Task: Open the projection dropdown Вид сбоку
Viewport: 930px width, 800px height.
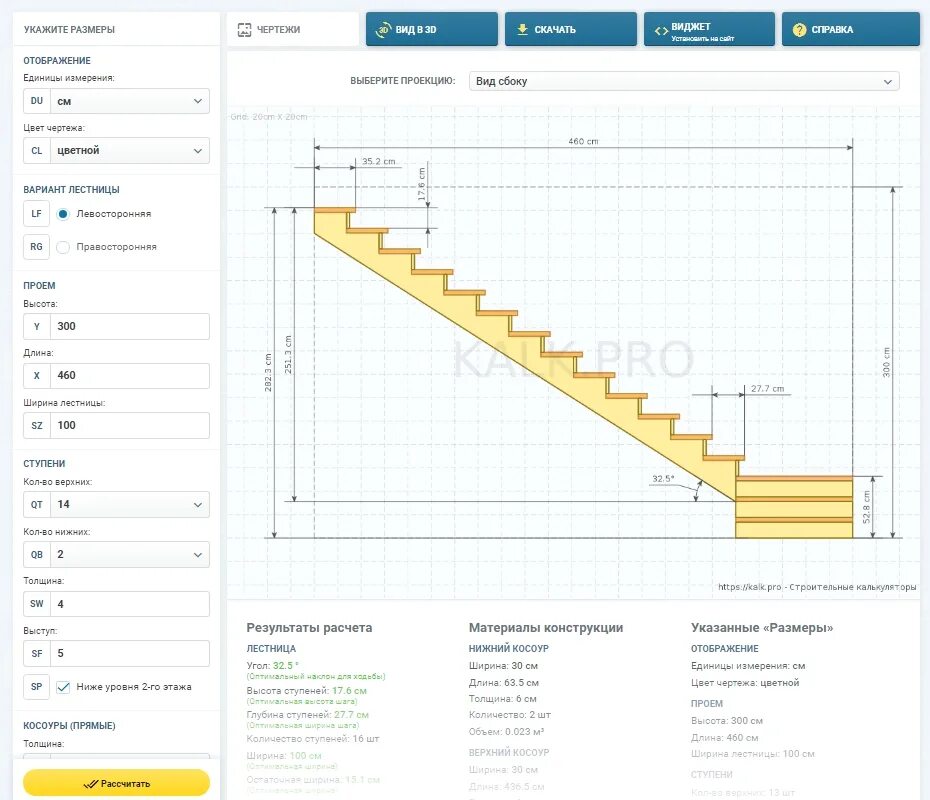Action: coord(684,81)
